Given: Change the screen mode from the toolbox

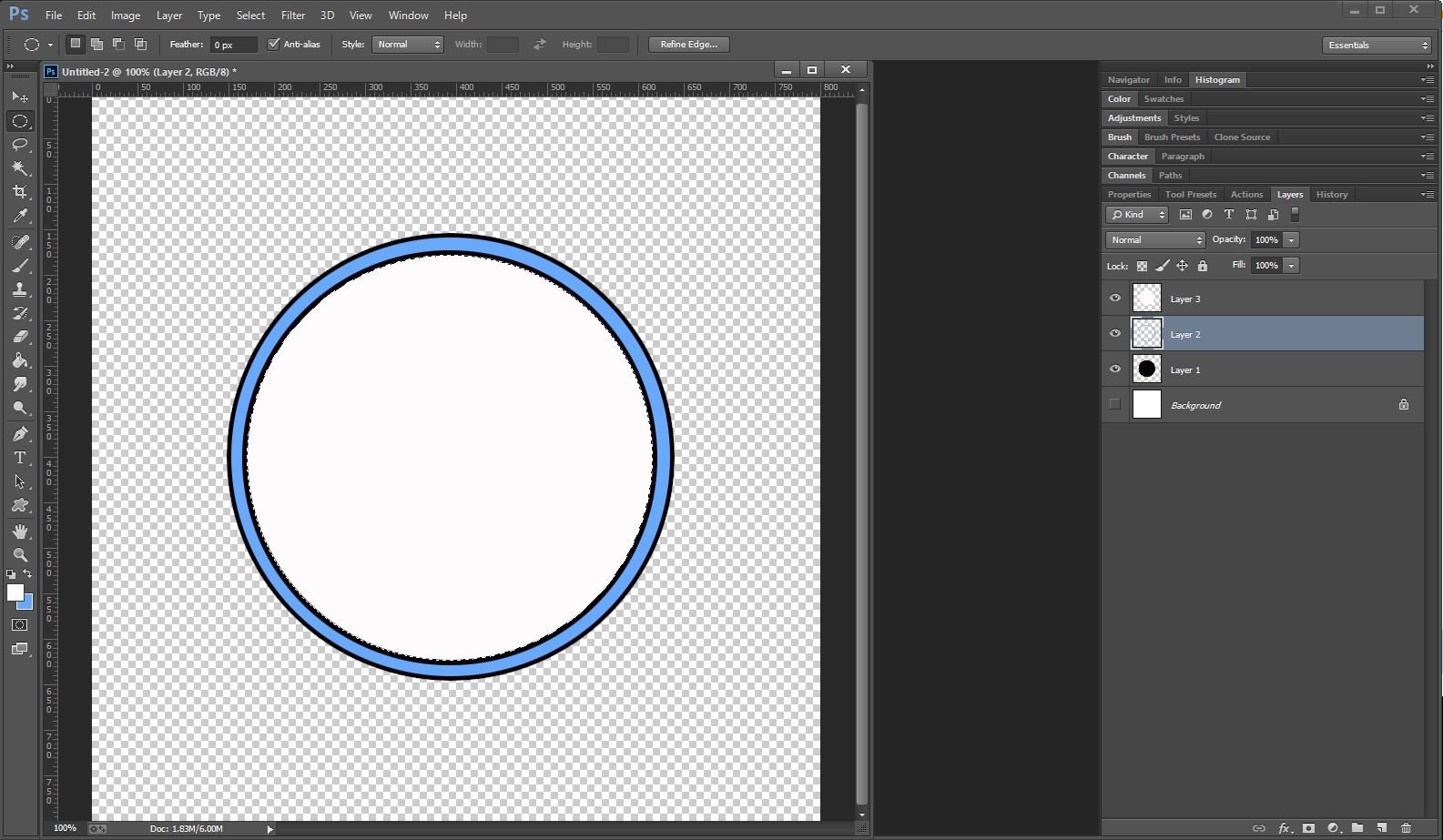Looking at the screenshot, I should coord(20,649).
